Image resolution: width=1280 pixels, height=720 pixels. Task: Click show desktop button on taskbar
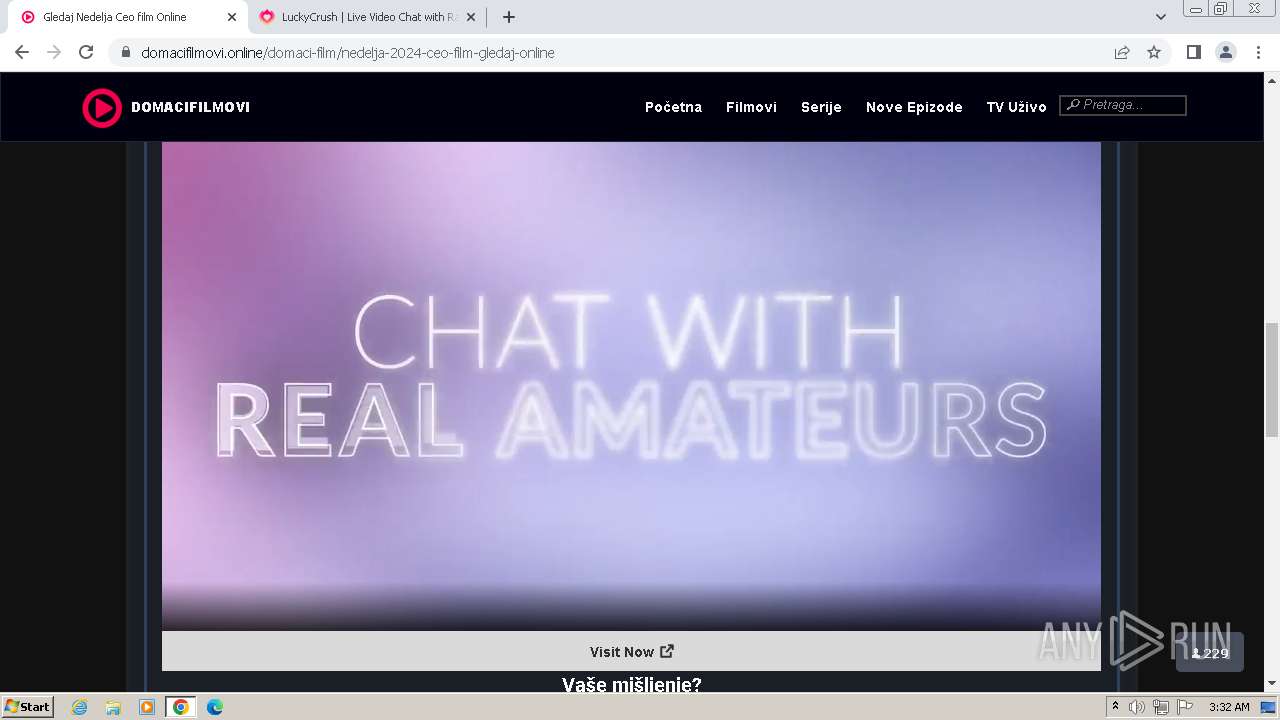tap(1269, 707)
